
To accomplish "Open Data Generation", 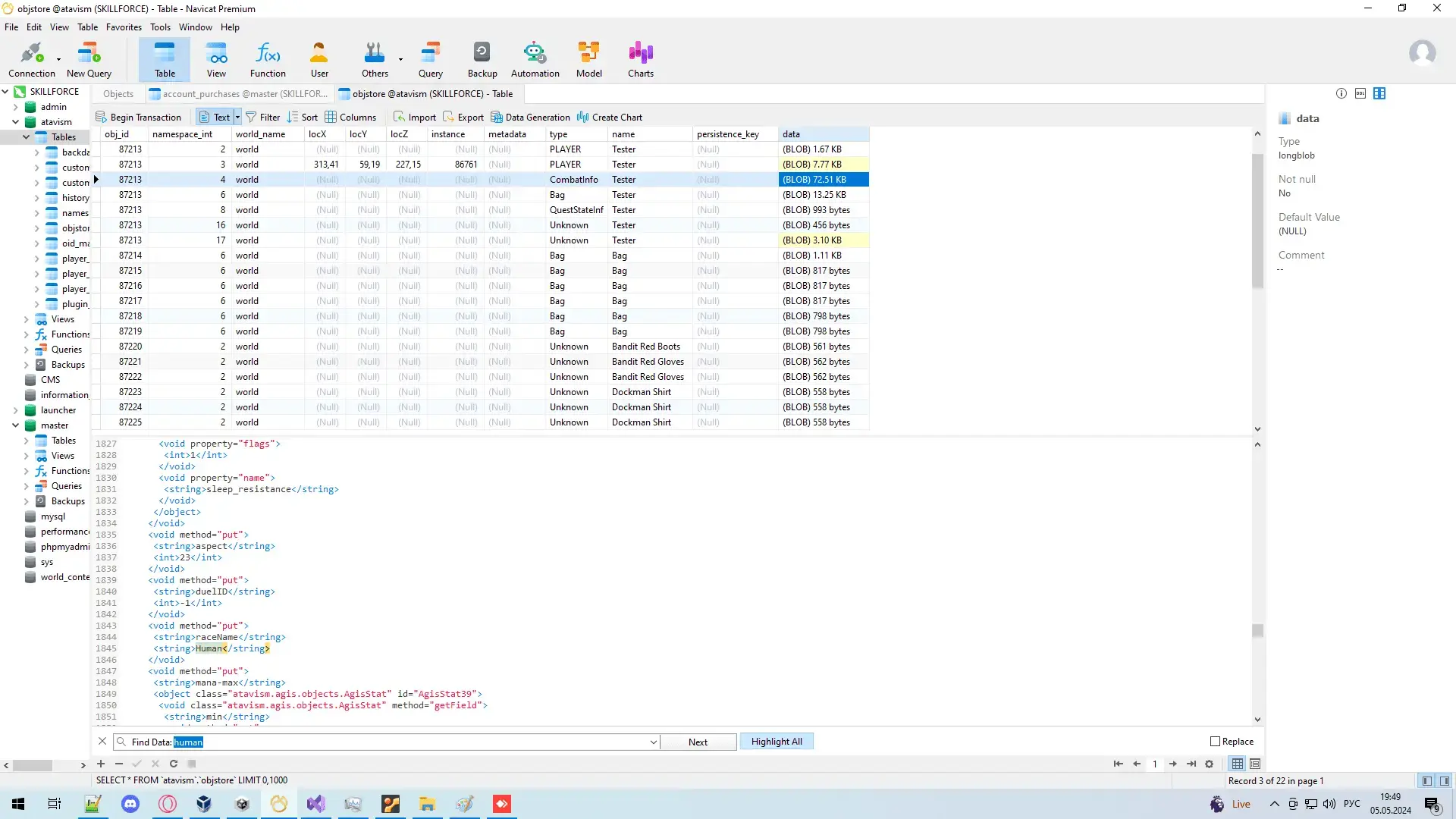I will pyautogui.click(x=530, y=117).
